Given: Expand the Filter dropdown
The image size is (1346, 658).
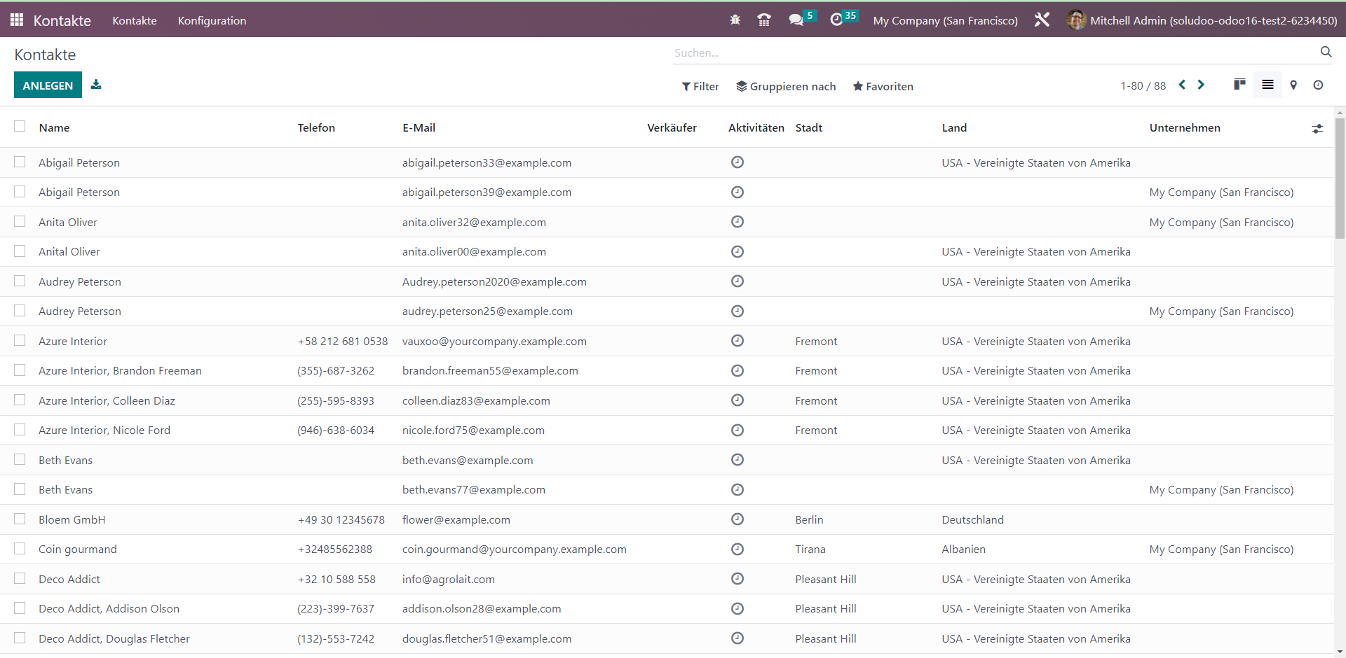Looking at the screenshot, I should click(x=700, y=87).
